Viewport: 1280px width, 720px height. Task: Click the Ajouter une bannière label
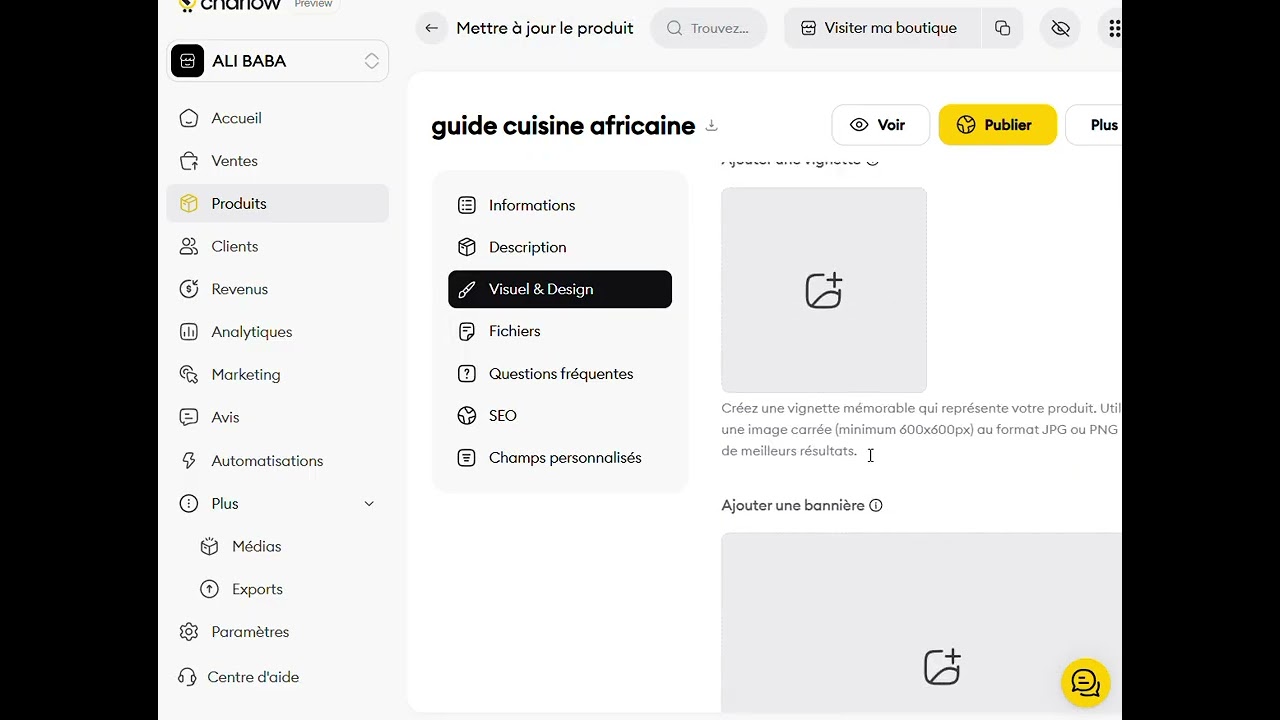(x=793, y=506)
